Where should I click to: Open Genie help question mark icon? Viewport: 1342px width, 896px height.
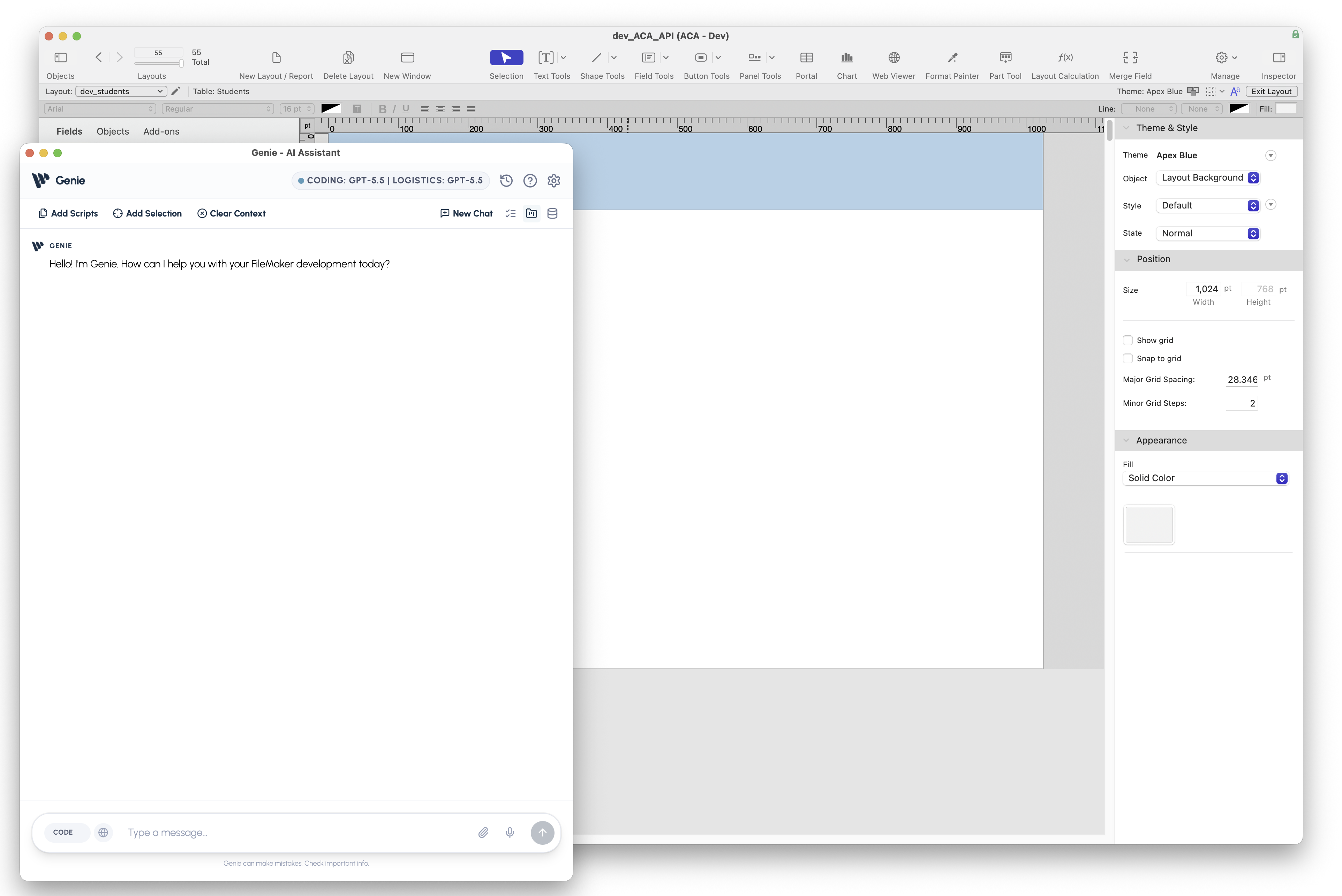click(x=530, y=181)
